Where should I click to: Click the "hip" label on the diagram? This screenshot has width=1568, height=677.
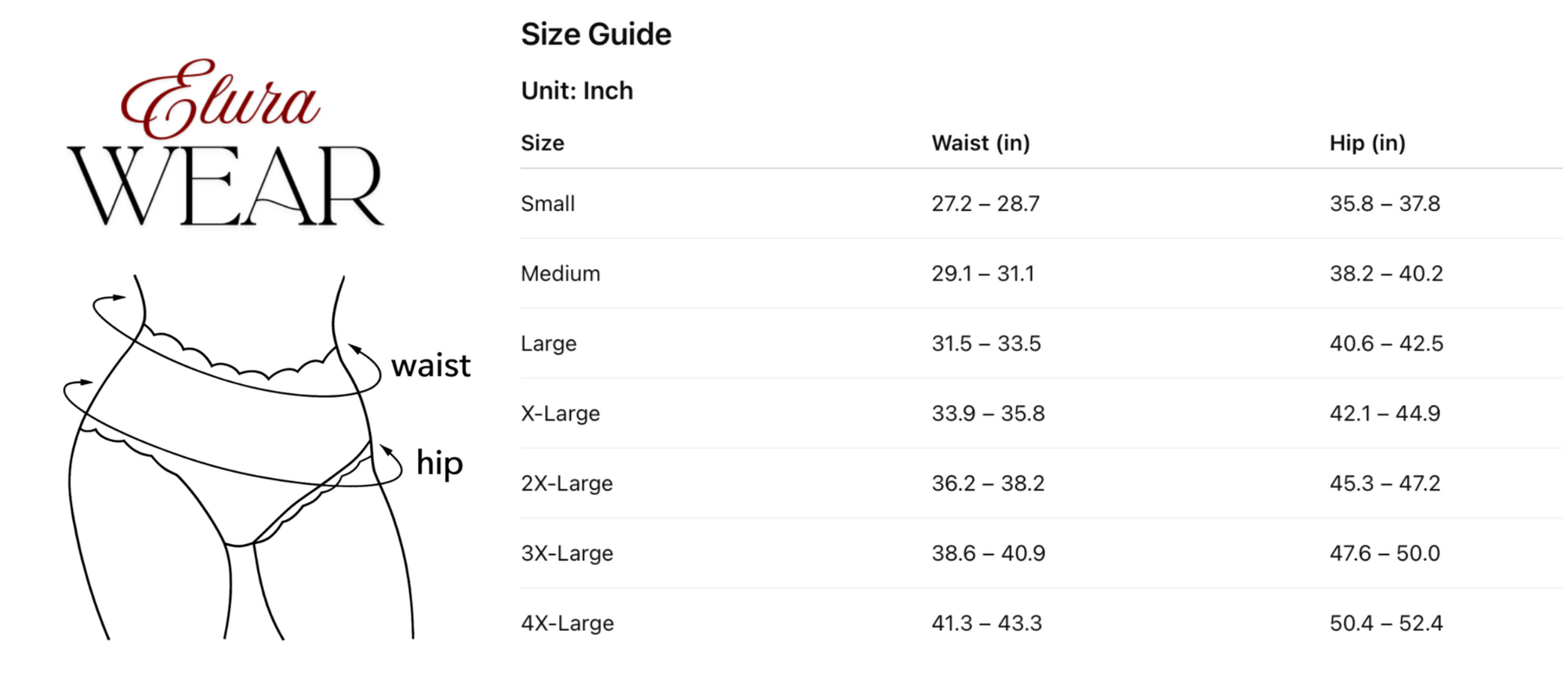coord(439,463)
